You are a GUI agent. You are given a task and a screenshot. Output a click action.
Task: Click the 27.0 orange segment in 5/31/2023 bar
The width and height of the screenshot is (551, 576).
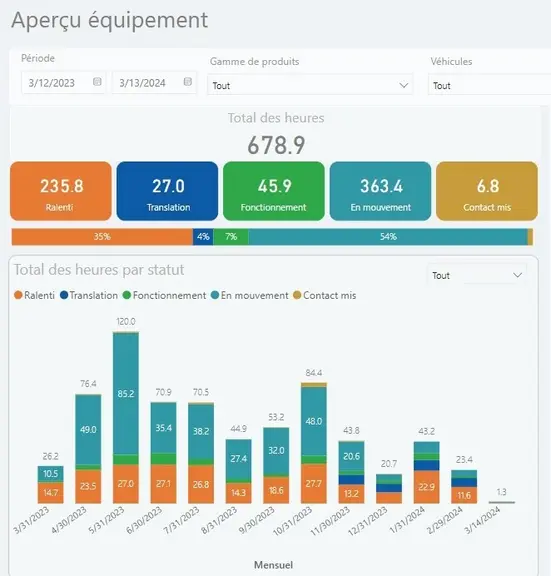tap(126, 484)
